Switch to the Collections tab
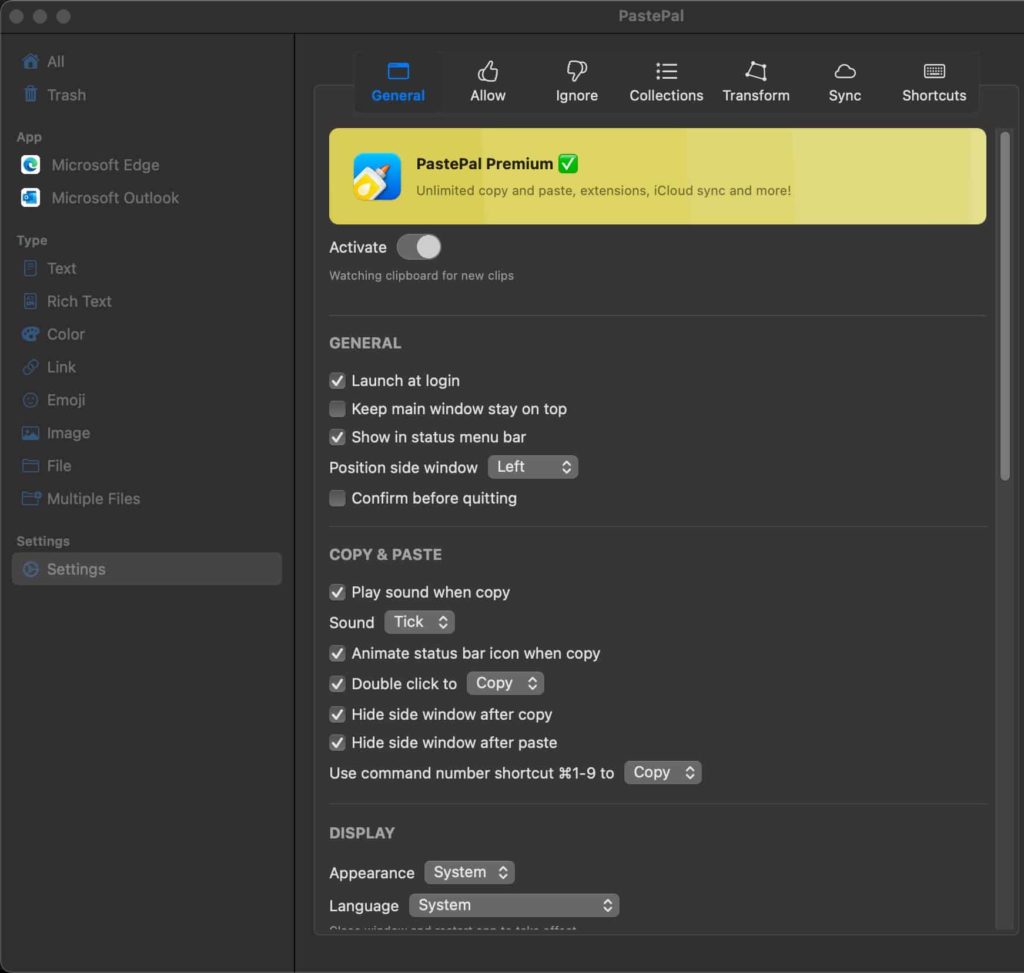The height and width of the screenshot is (973, 1024). [666, 82]
